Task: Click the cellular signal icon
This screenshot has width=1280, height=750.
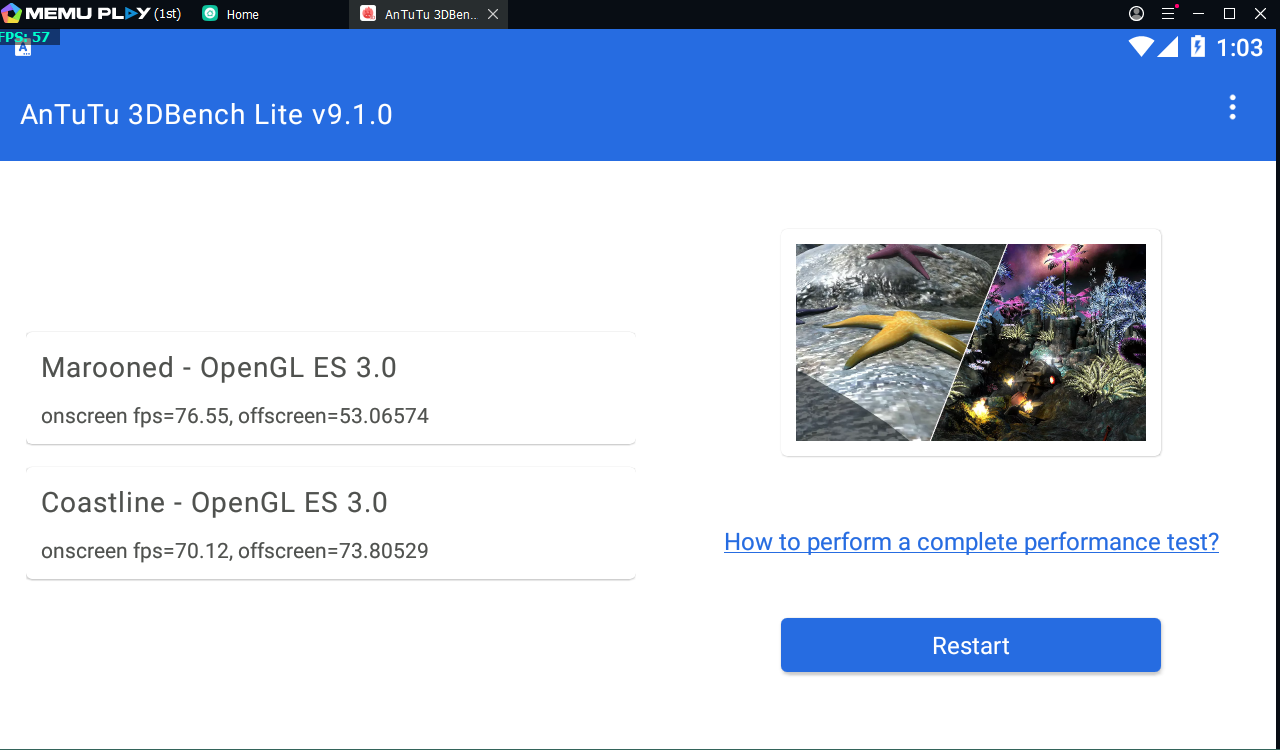Action: click(x=1167, y=47)
